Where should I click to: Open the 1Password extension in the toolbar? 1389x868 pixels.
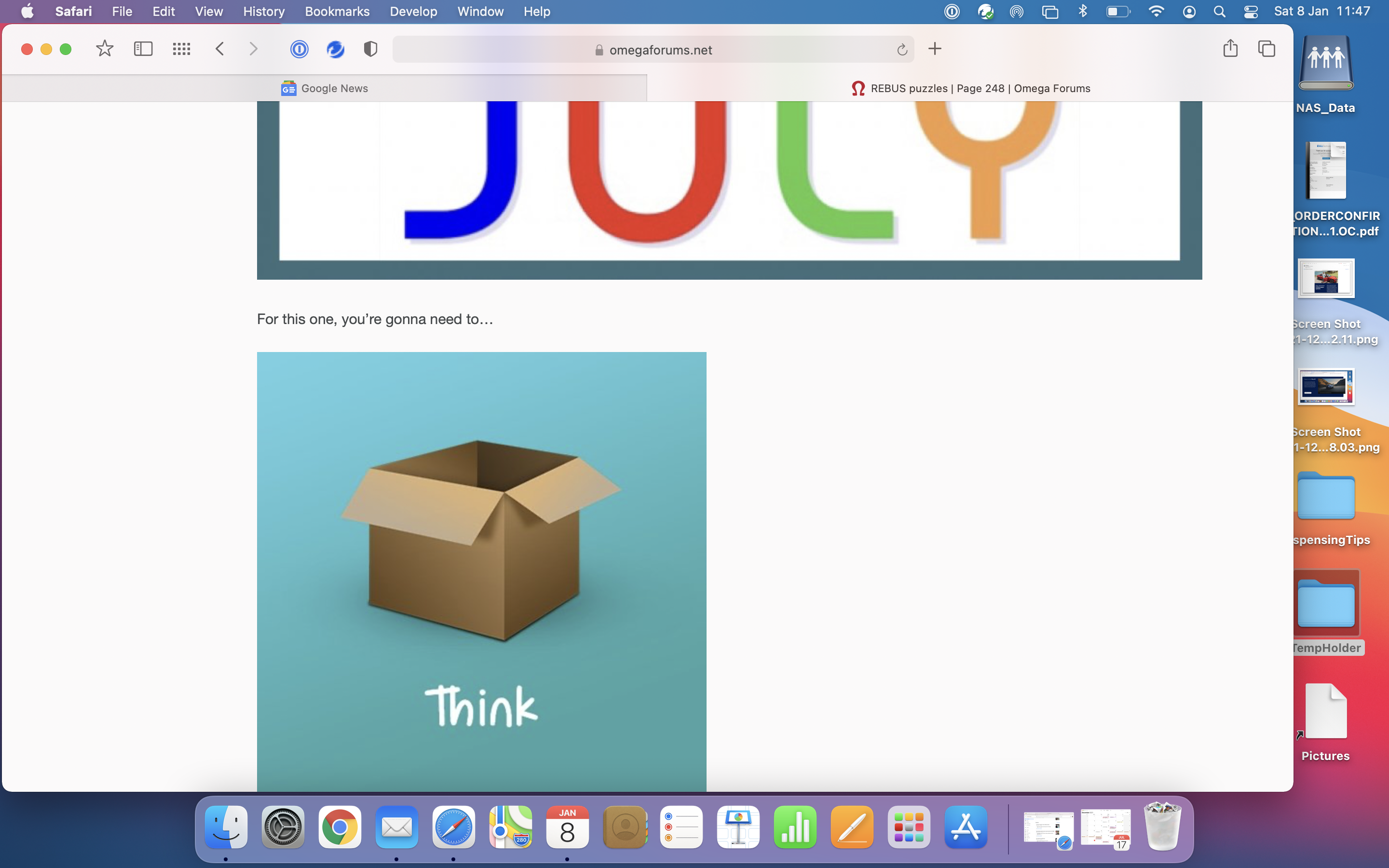(x=299, y=49)
